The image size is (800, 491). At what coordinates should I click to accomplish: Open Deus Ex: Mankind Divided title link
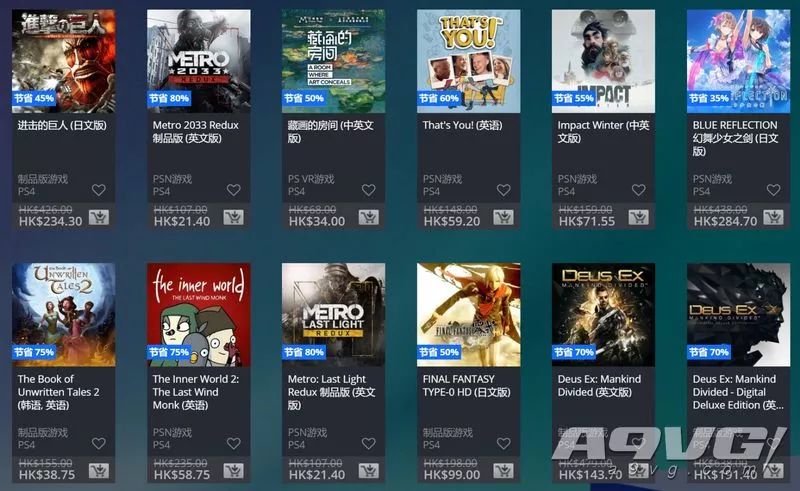(x=599, y=385)
